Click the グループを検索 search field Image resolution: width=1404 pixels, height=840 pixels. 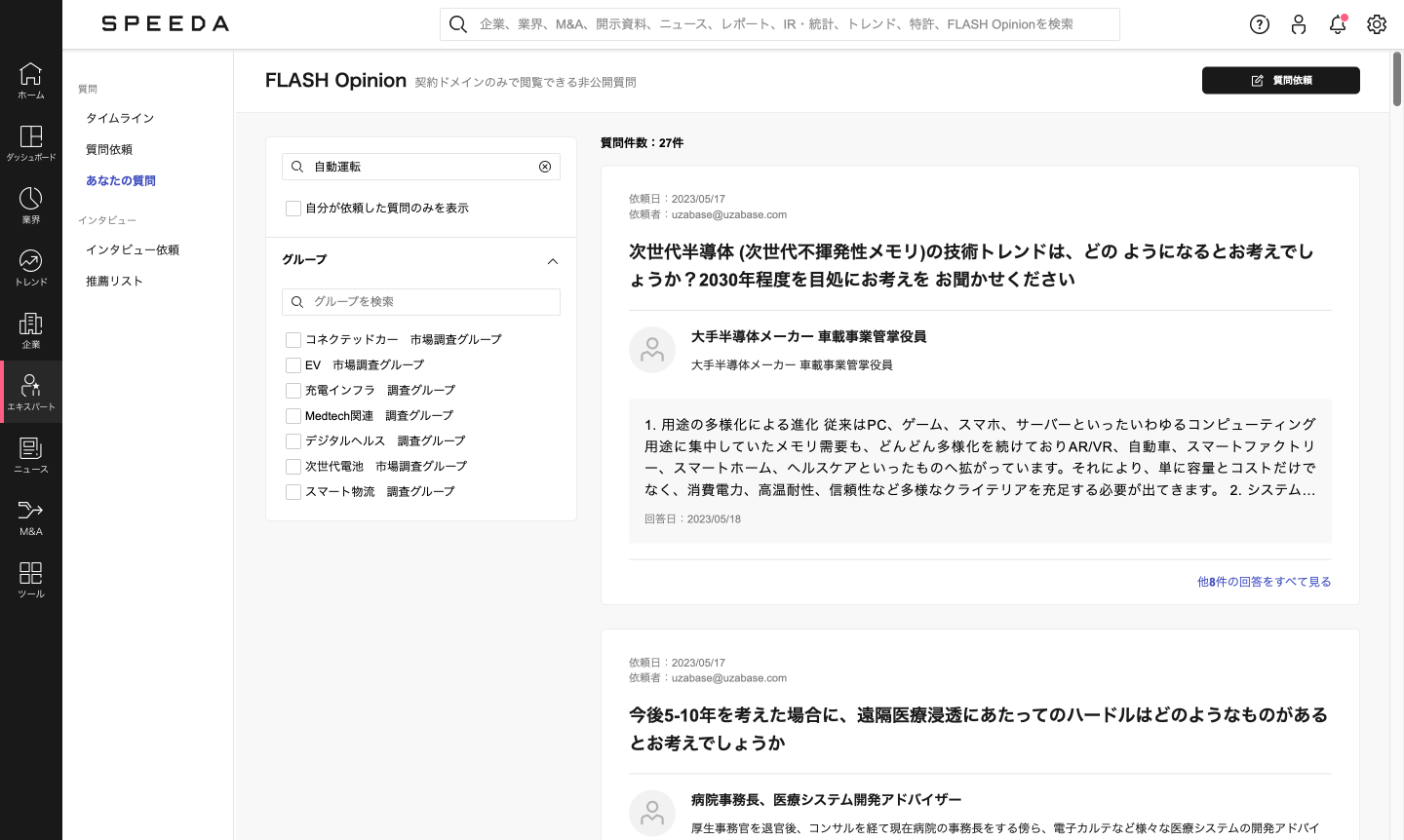tap(419, 302)
